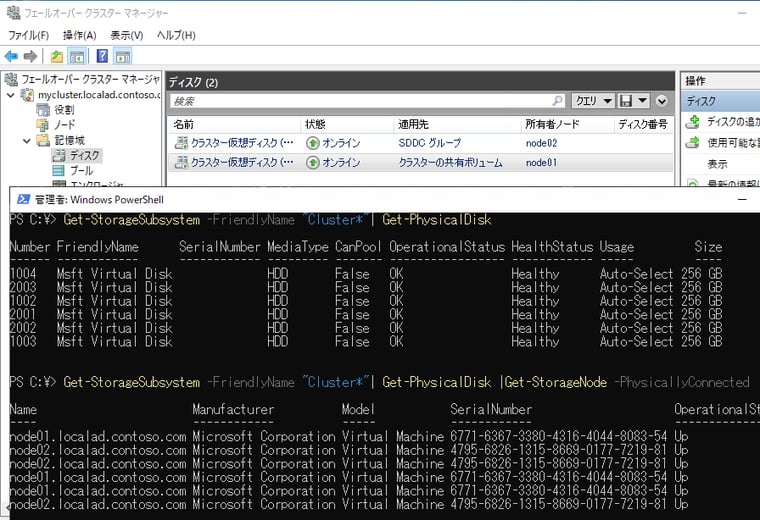760x520 pixels.
Task: Click the search magnifier icon in disk panel
Action: tap(558, 101)
